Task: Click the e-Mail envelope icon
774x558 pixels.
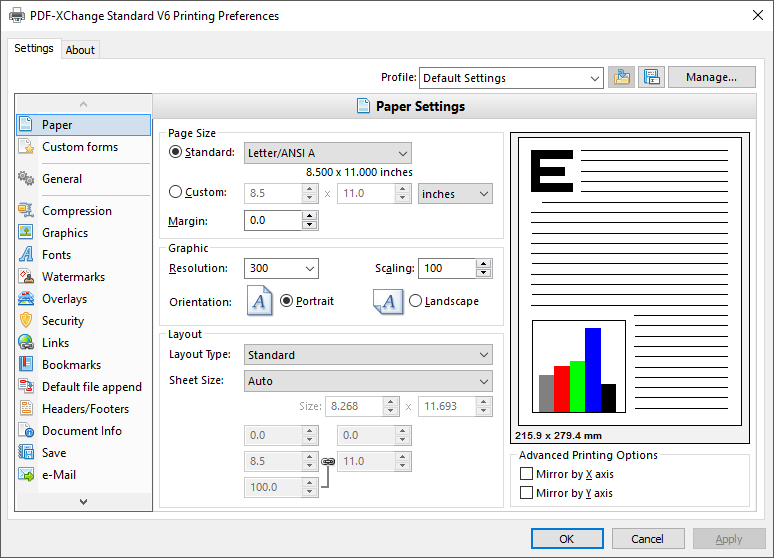Action: [26, 475]
